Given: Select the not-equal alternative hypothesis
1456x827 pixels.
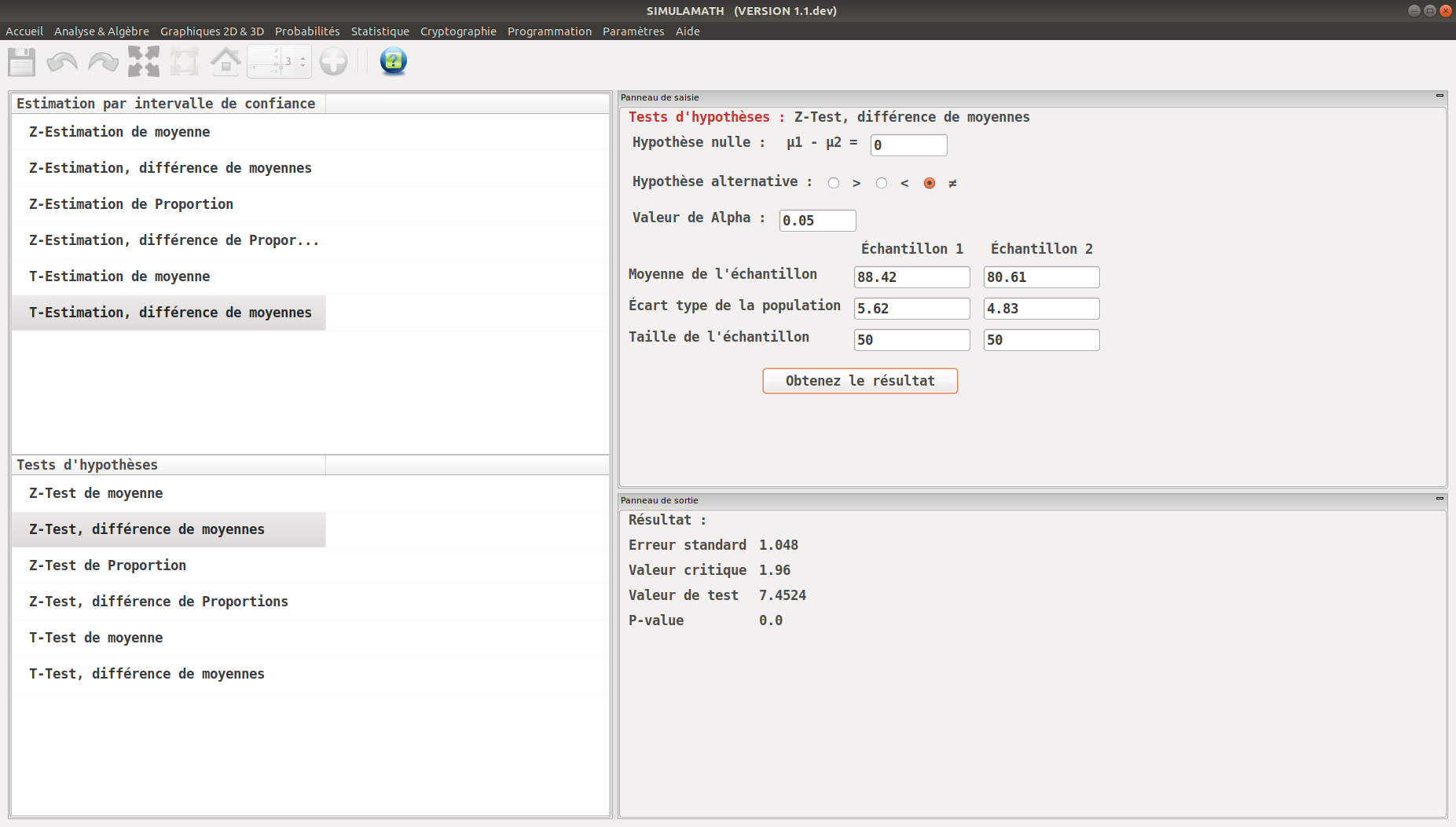Looking at the screenshot, I should click(930, 183).
